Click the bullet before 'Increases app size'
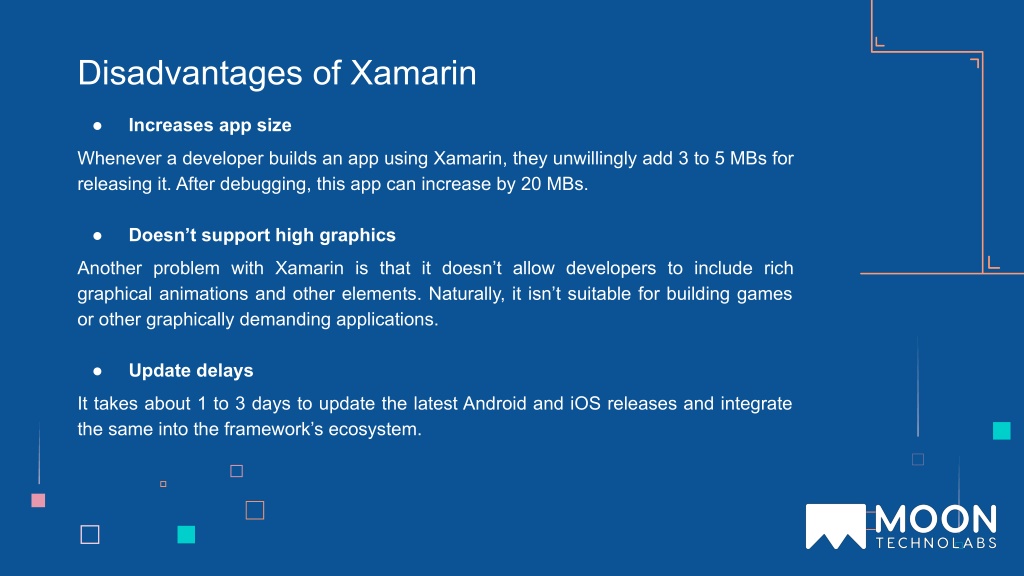The image size is (1024, 576). pyautogui.click(x=97, y=126)
